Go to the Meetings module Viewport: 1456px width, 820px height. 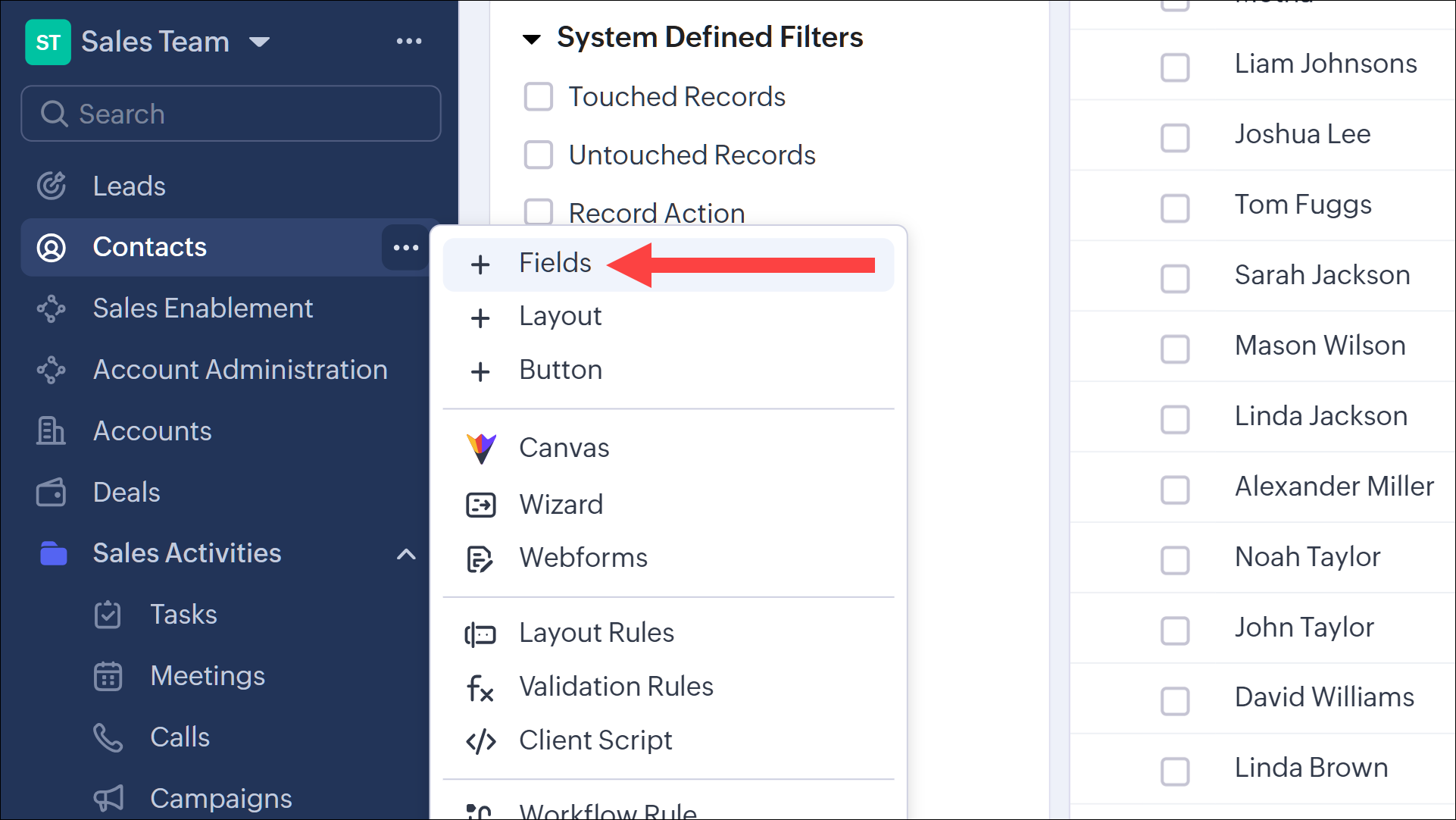tap(207, 676)
